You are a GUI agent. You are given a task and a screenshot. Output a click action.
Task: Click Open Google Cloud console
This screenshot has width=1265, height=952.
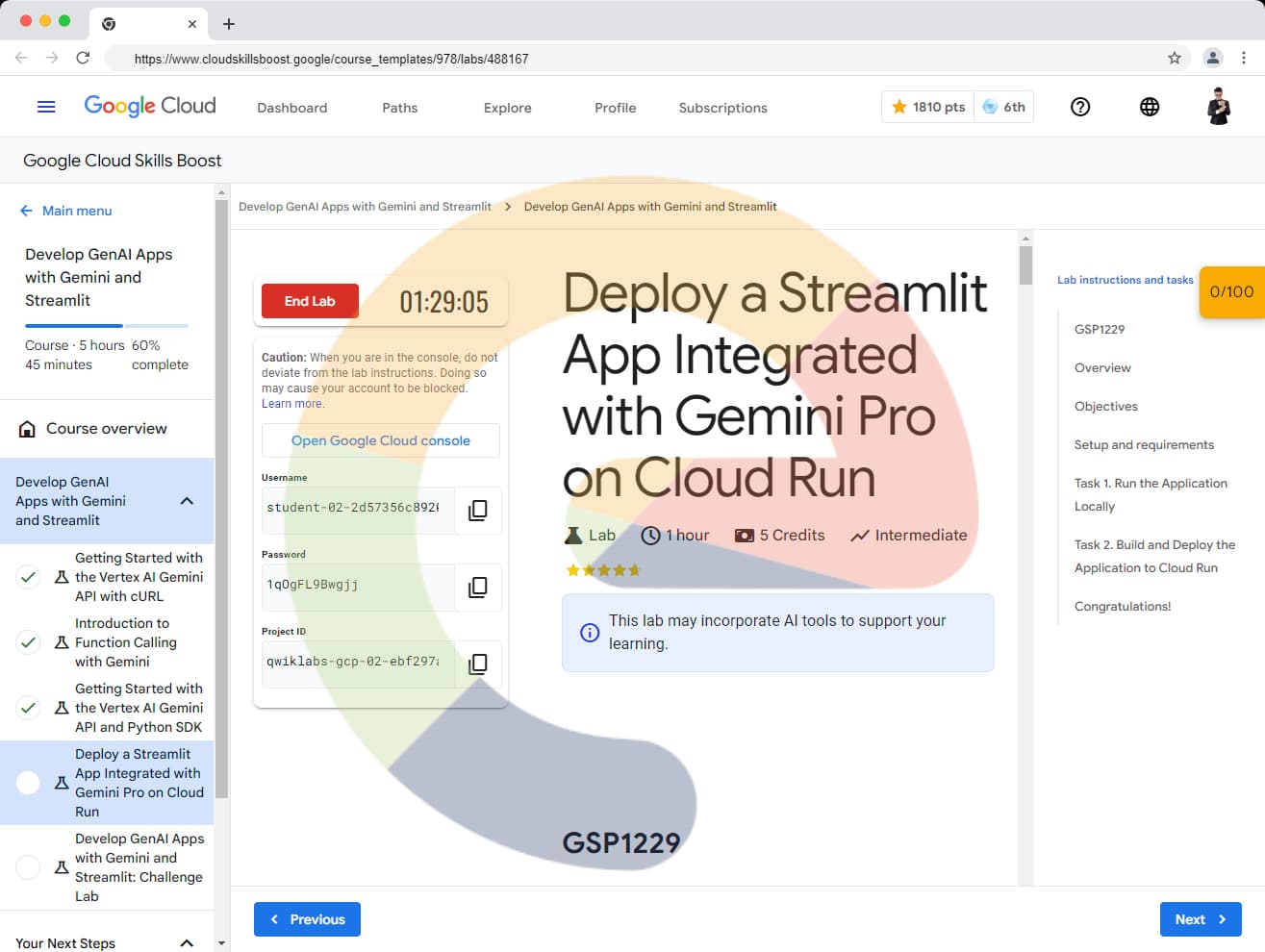click(x=381, y=440)
